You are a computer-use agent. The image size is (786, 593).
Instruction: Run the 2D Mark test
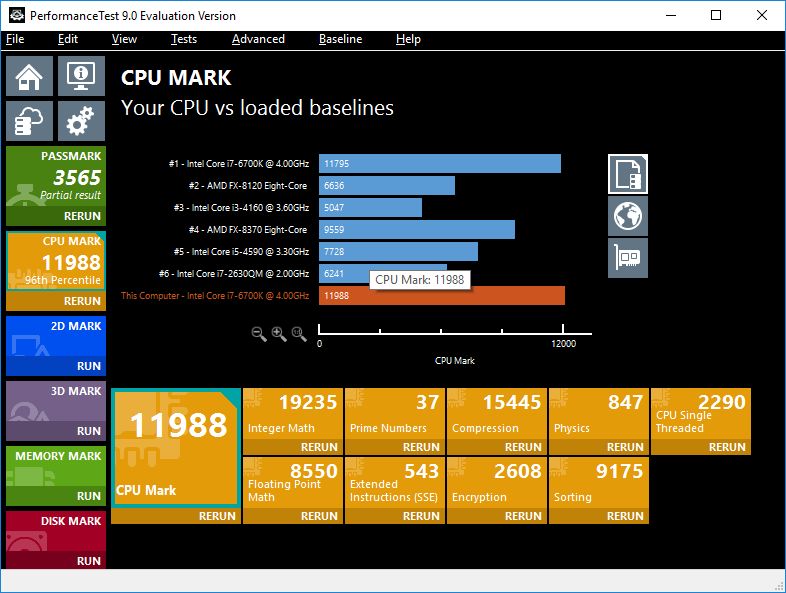[56, 366]
